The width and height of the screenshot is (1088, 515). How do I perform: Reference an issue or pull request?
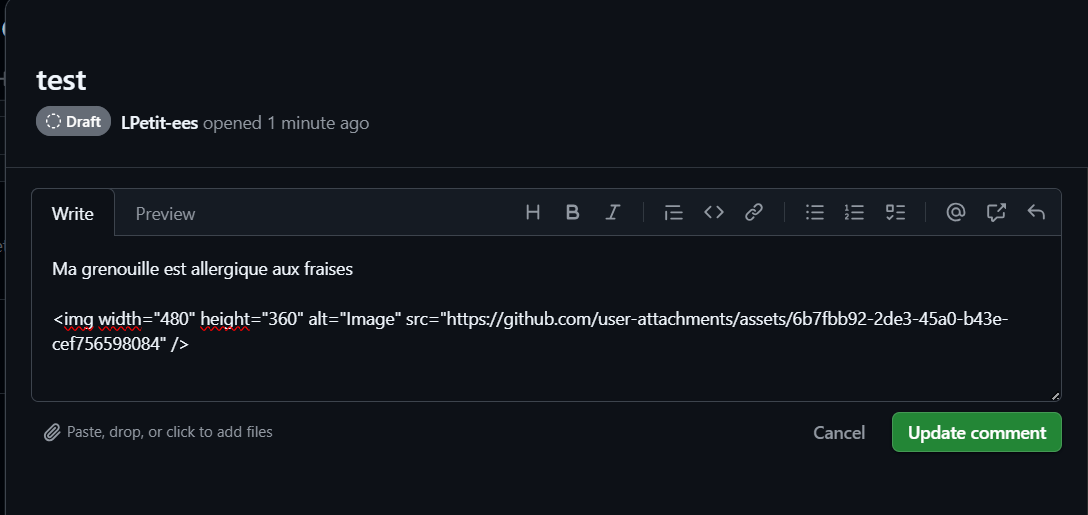pyautogui.click(x=996, y=212)
